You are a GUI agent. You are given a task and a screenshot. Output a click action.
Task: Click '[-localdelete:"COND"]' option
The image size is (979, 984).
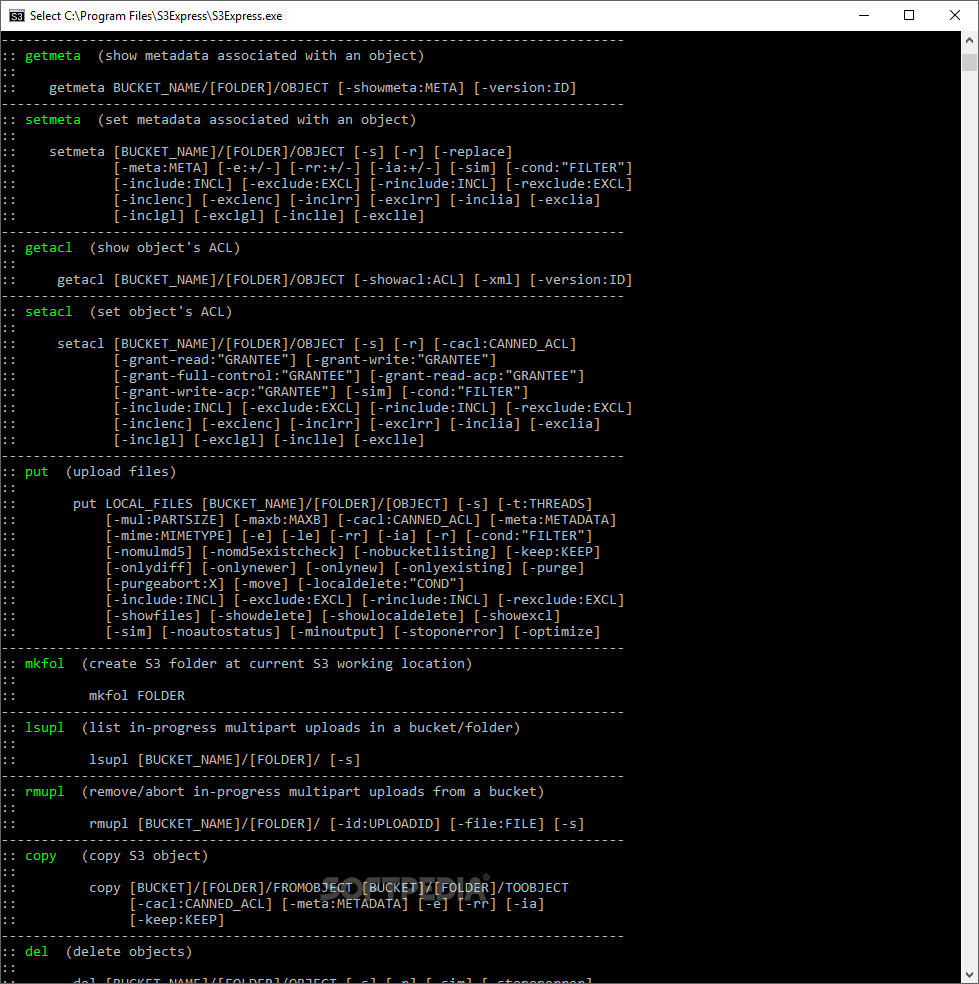tap(381, 584)
